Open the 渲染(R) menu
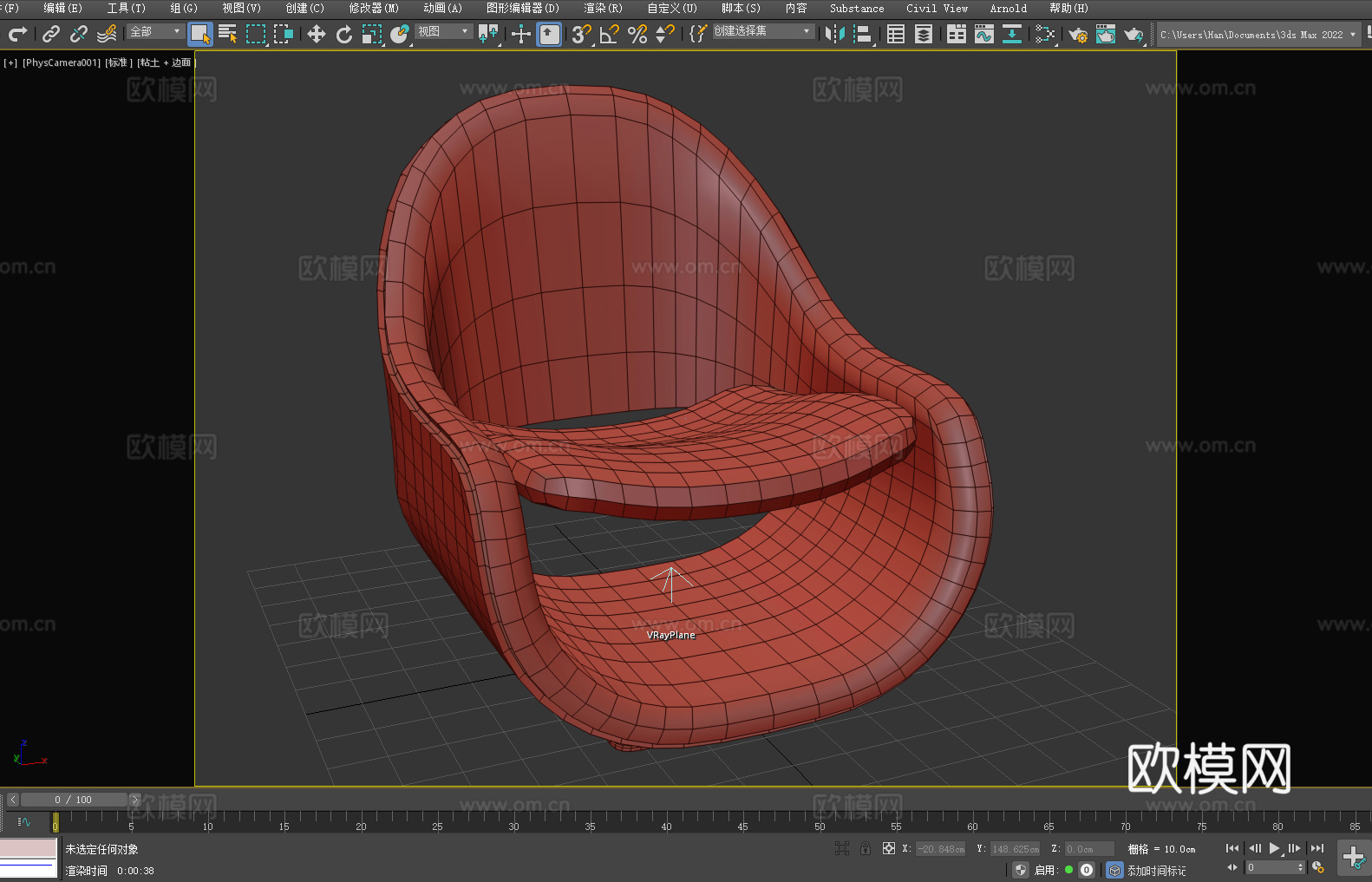The image size is (1372, 882). [x=603, y=8]
